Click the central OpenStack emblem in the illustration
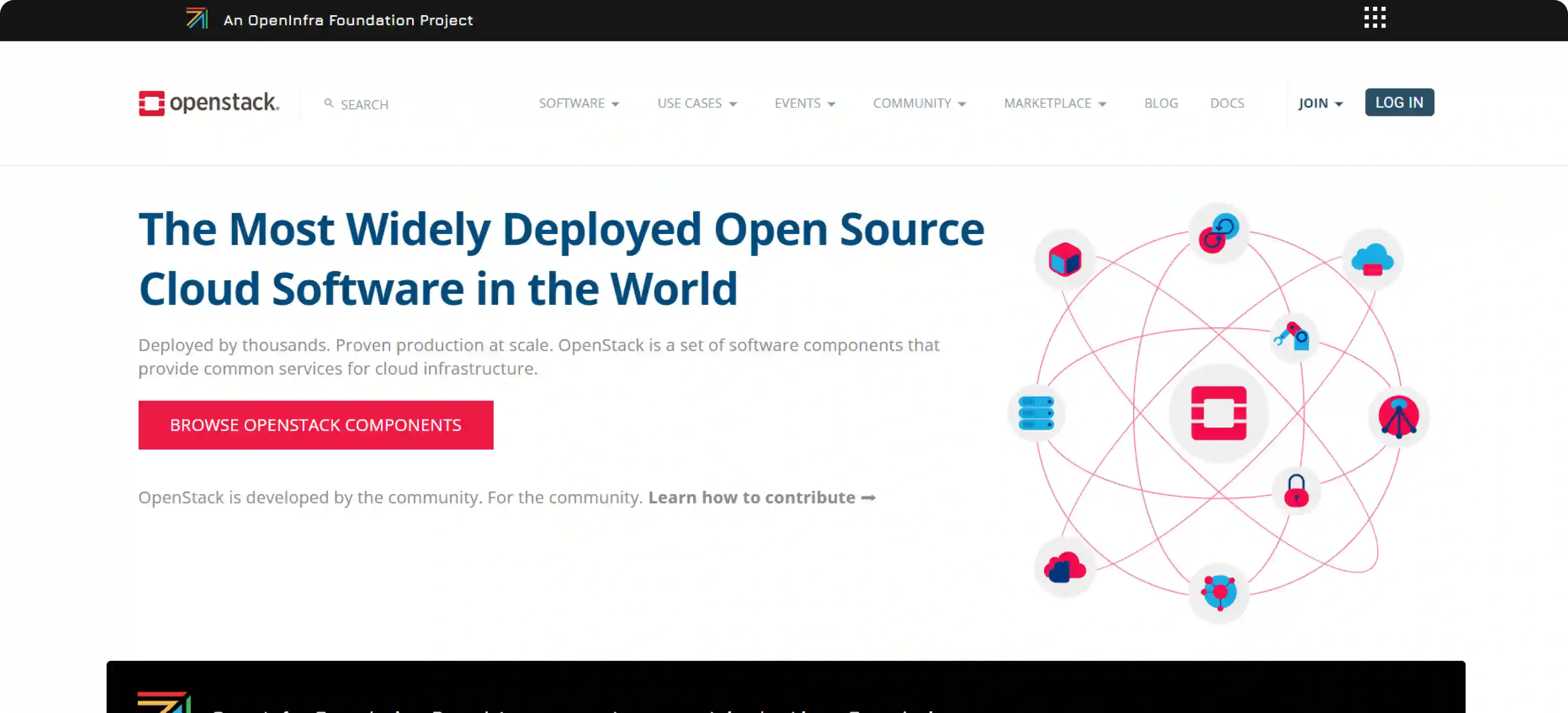The width and height of the screenshot is (1568, 713). pyautogui.click(x=1218, y=413)
